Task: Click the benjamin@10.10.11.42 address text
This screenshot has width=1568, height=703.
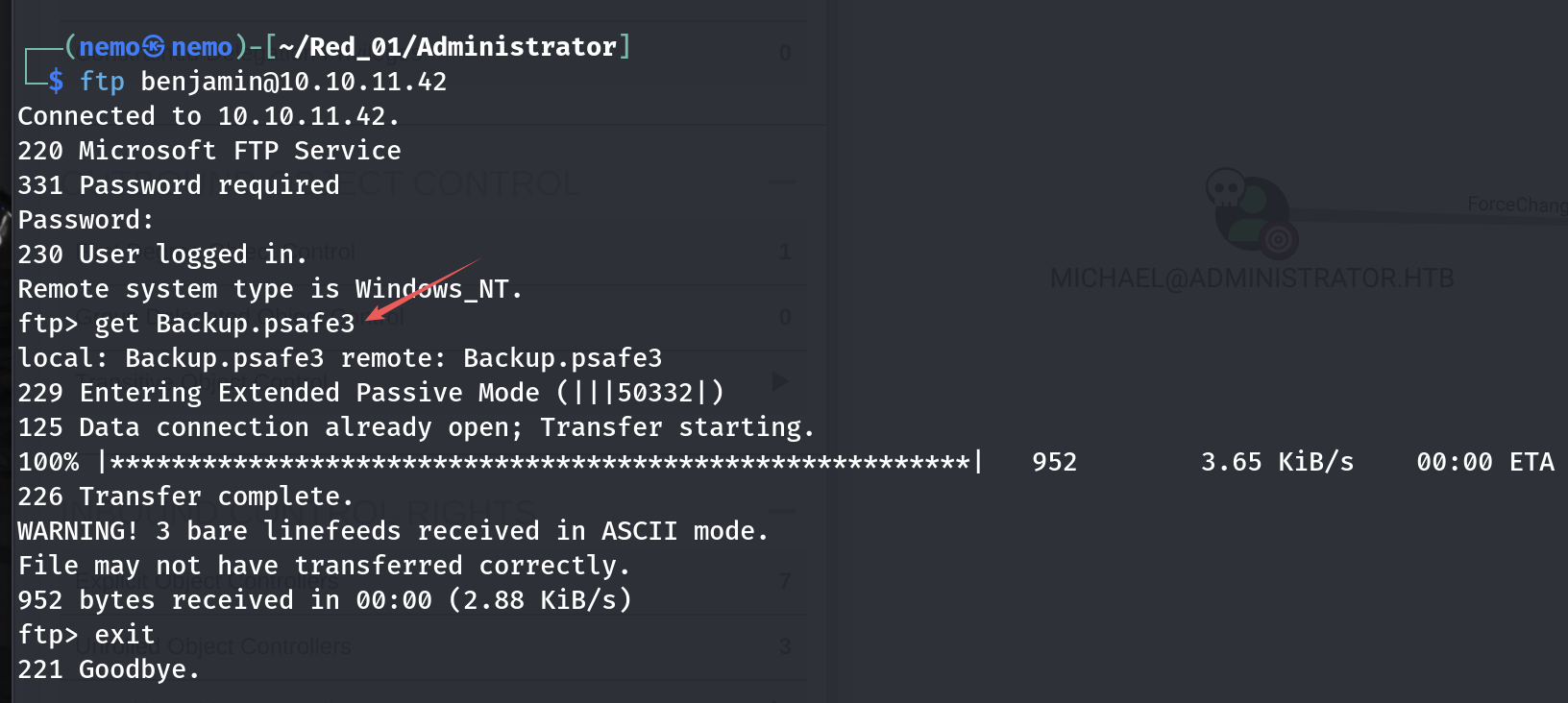Action: [x=294, y=82]
